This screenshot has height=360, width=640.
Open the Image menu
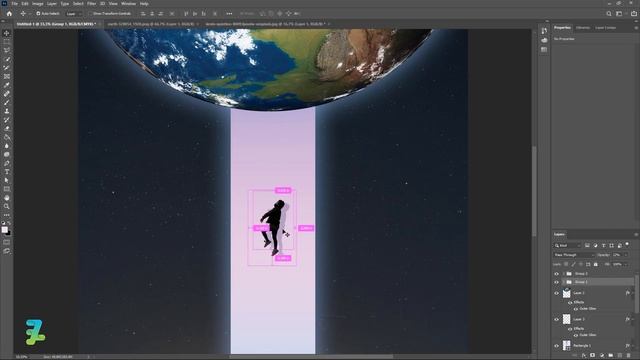38,4
